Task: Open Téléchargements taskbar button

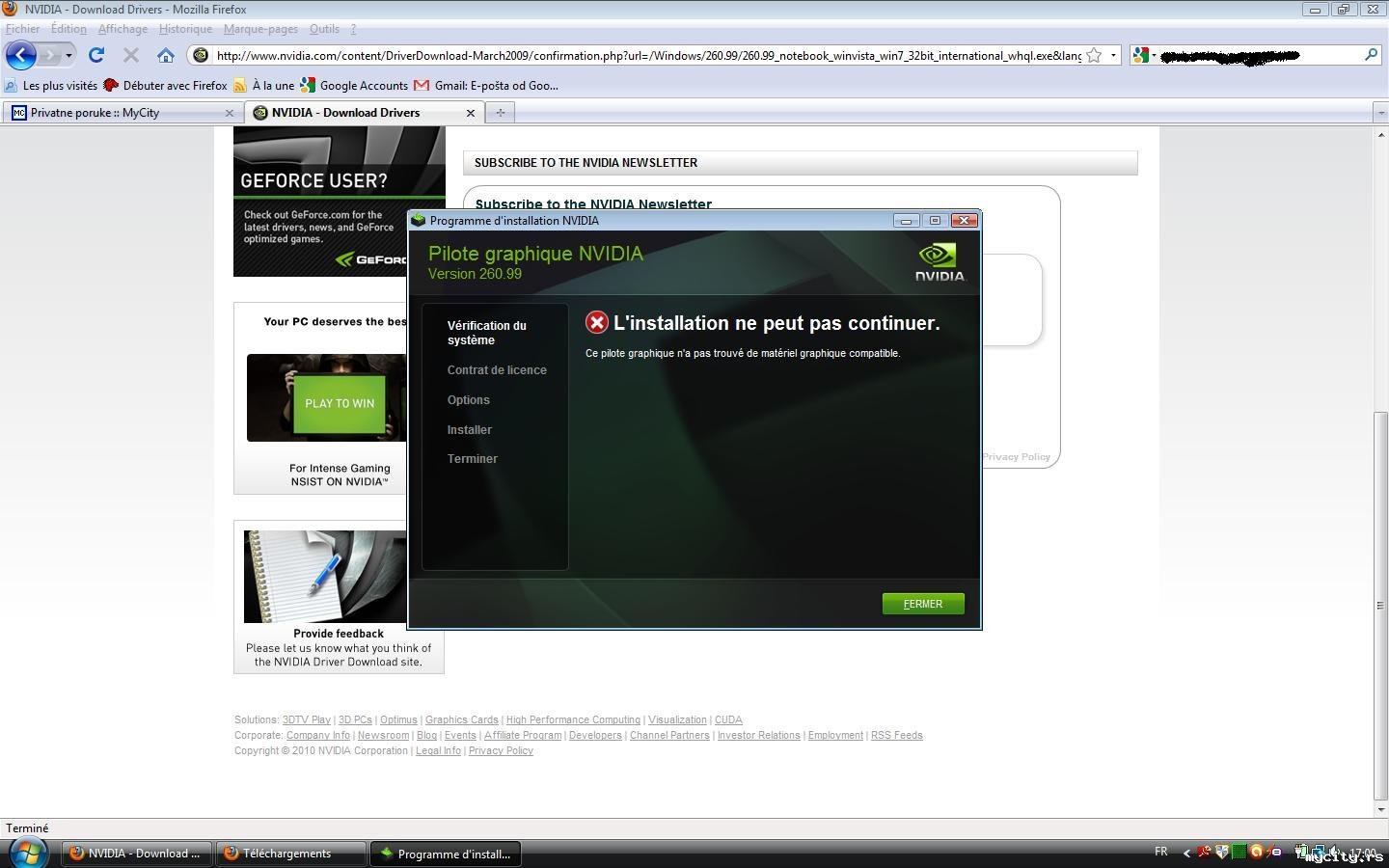Action: click(x=290, y=854)
